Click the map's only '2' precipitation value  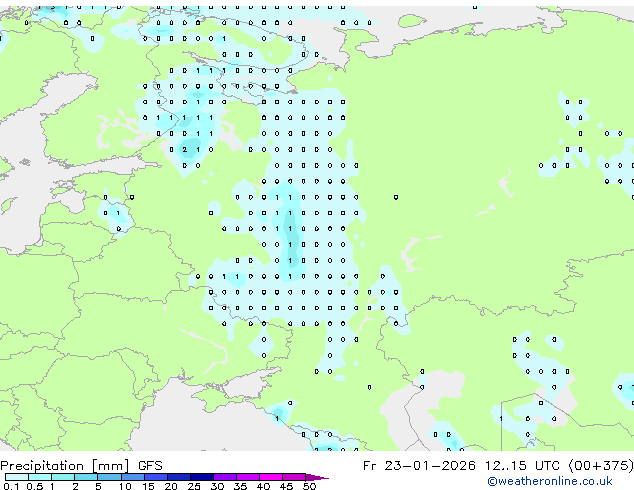(x=185, y=150)
